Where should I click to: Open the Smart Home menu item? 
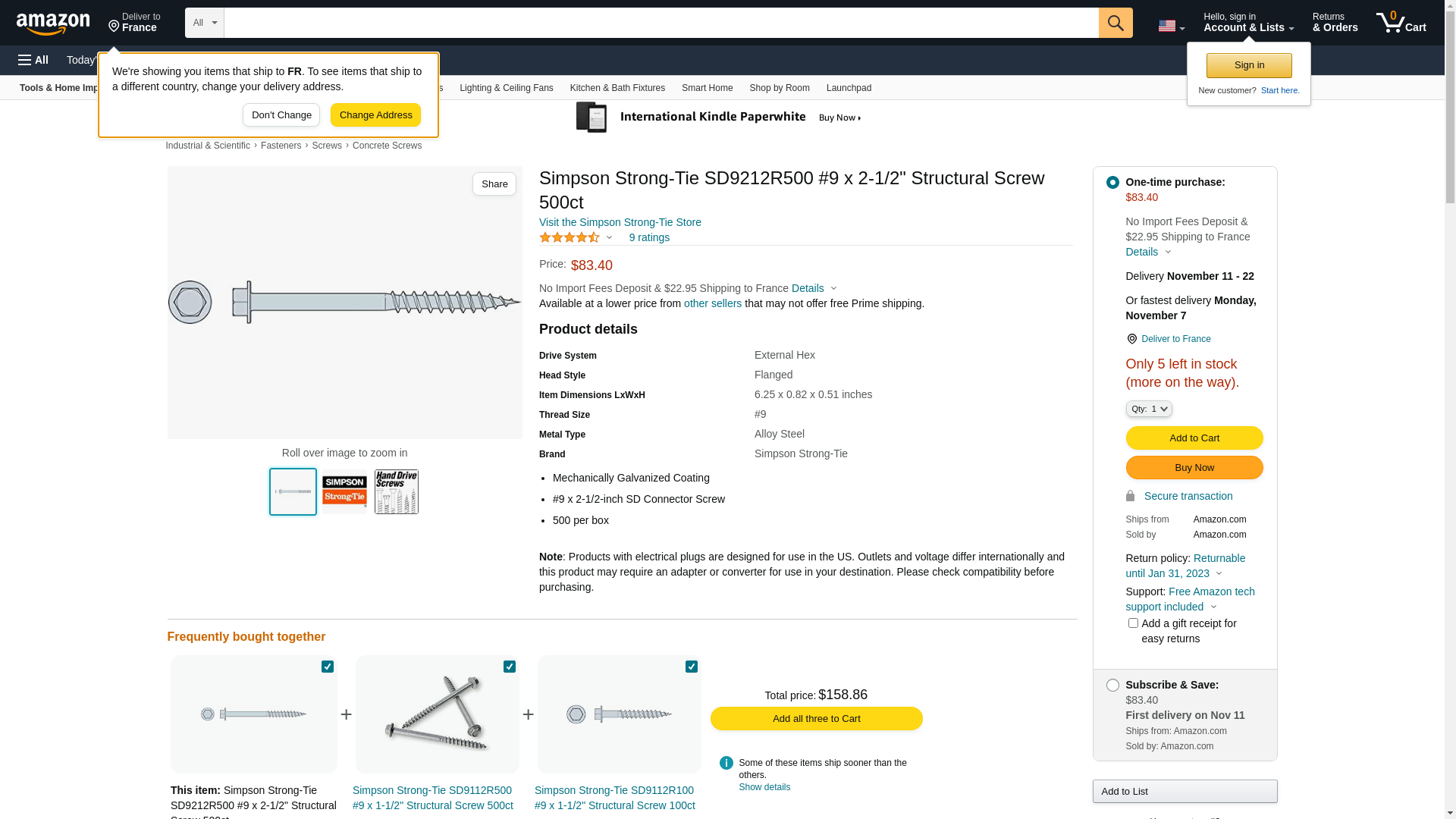pos(707,88)
